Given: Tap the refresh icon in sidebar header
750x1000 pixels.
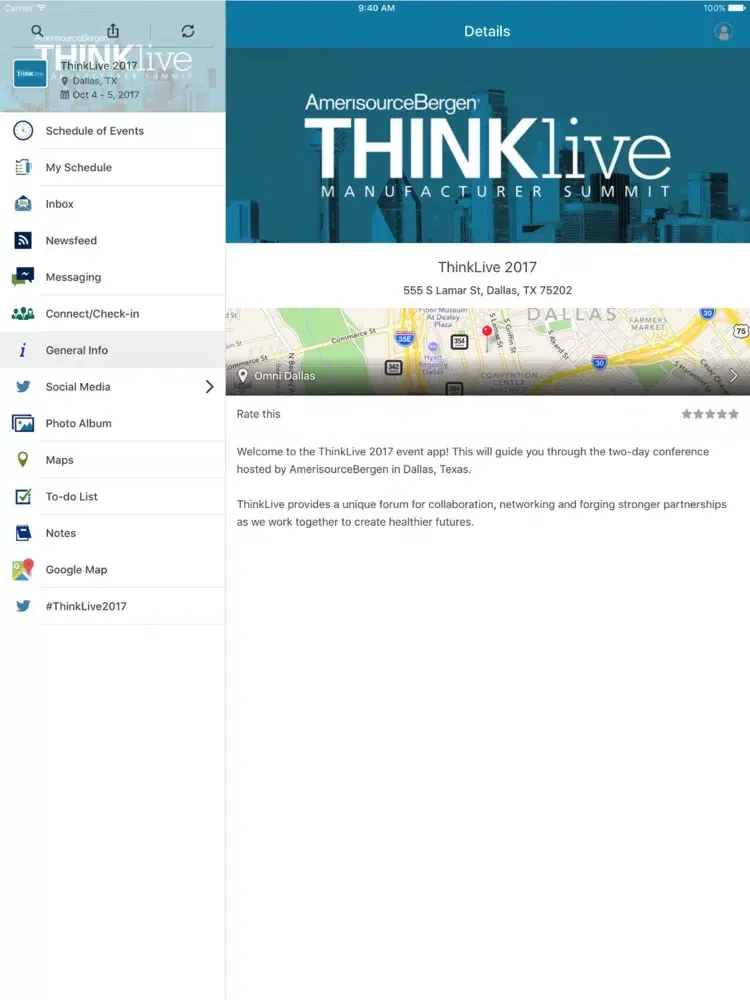Looking at the screenshot, I should pos(188,31).
